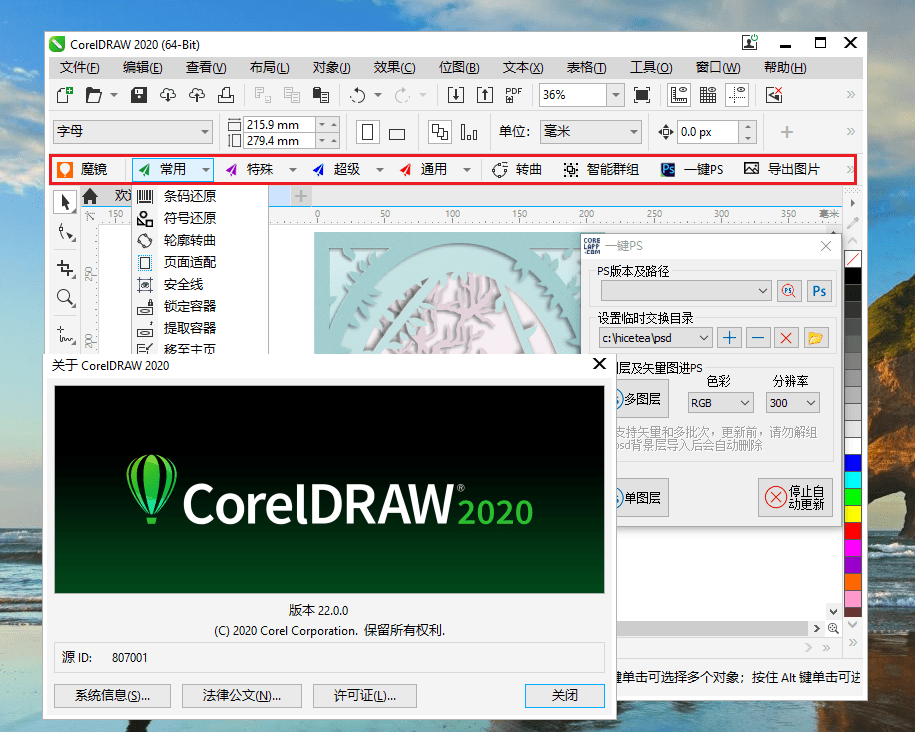Show rulers with the ruler icon
This screenshot has height=732, width=915.
pos(679,95)
